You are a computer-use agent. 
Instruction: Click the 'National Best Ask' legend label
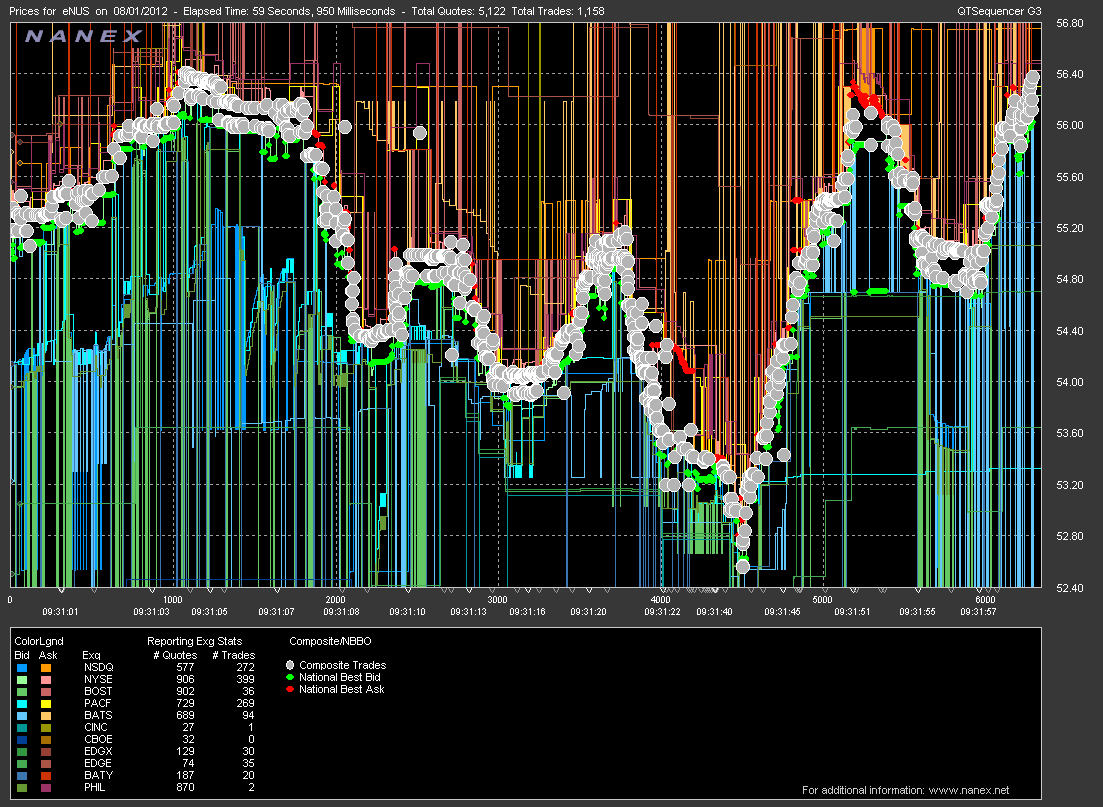pos(342,689)
